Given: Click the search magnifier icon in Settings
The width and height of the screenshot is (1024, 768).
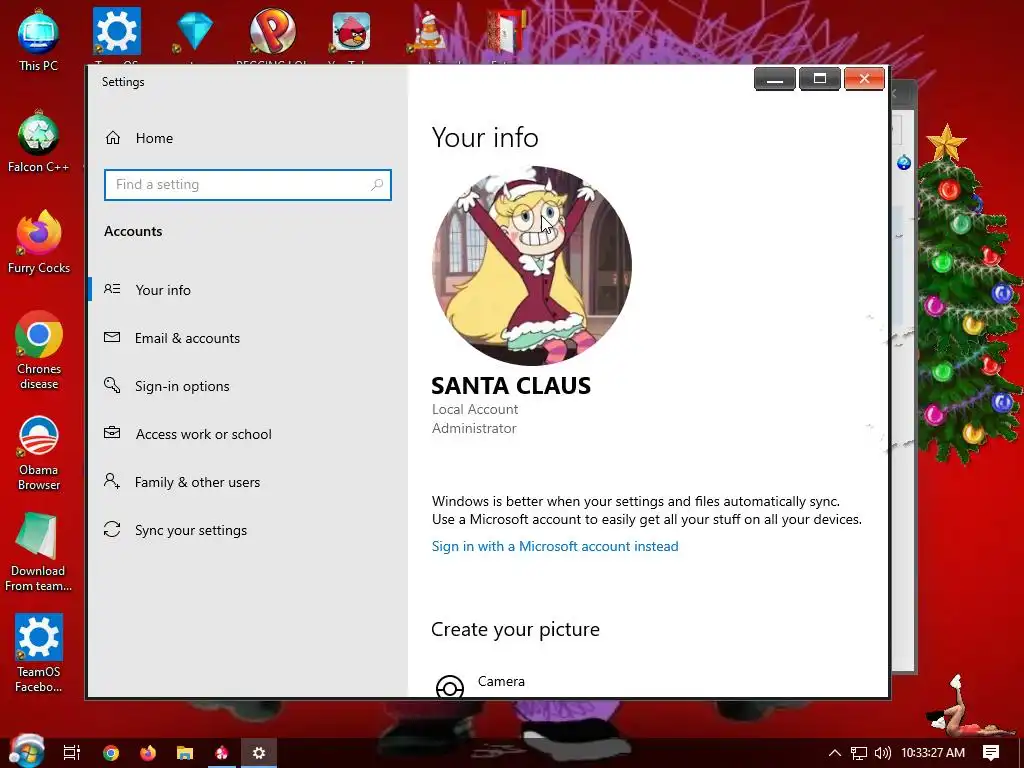Looking at the screenshot, I should (x=377, y=185).
